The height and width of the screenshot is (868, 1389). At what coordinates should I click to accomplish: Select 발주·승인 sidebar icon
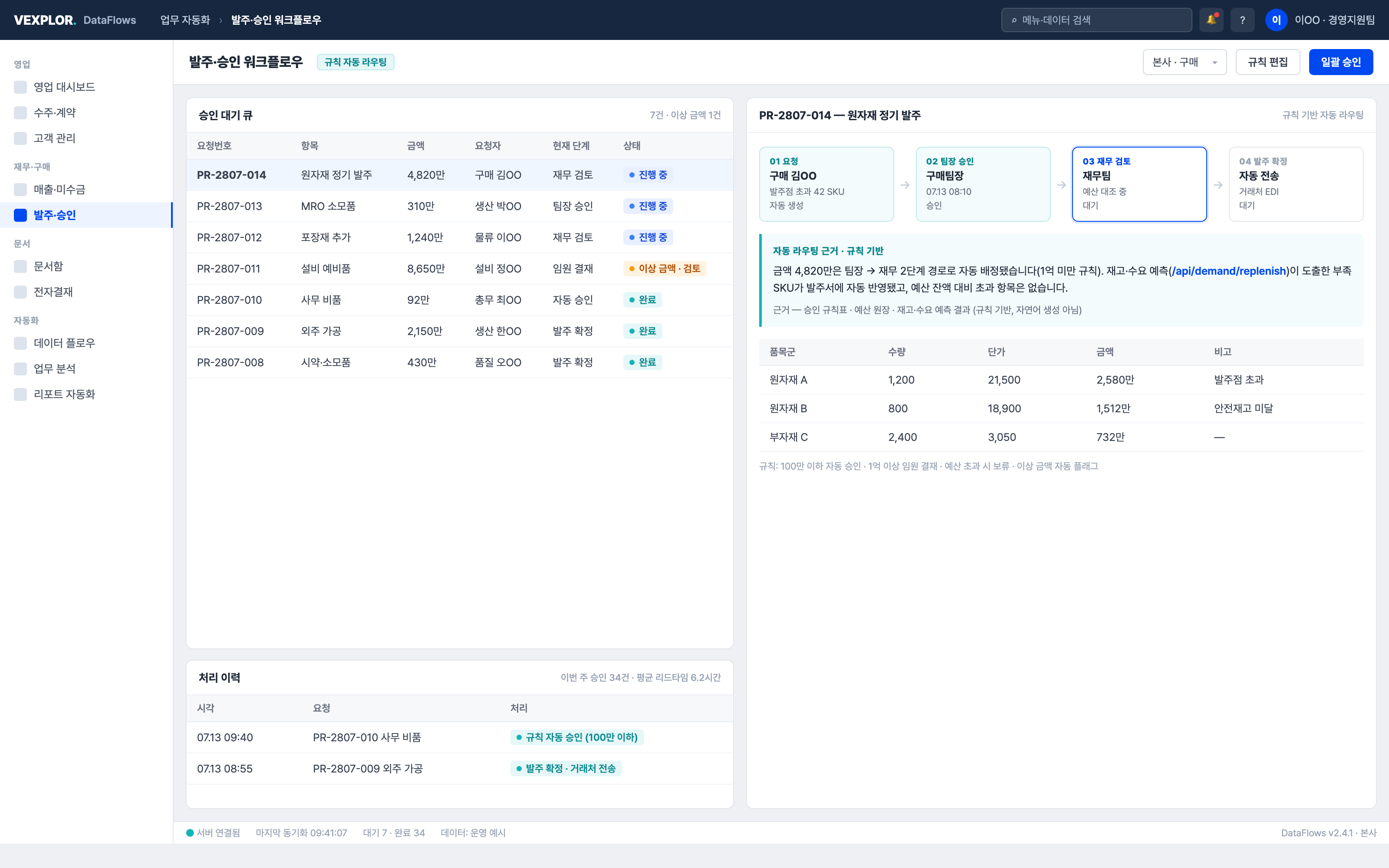tap(21, 215)
